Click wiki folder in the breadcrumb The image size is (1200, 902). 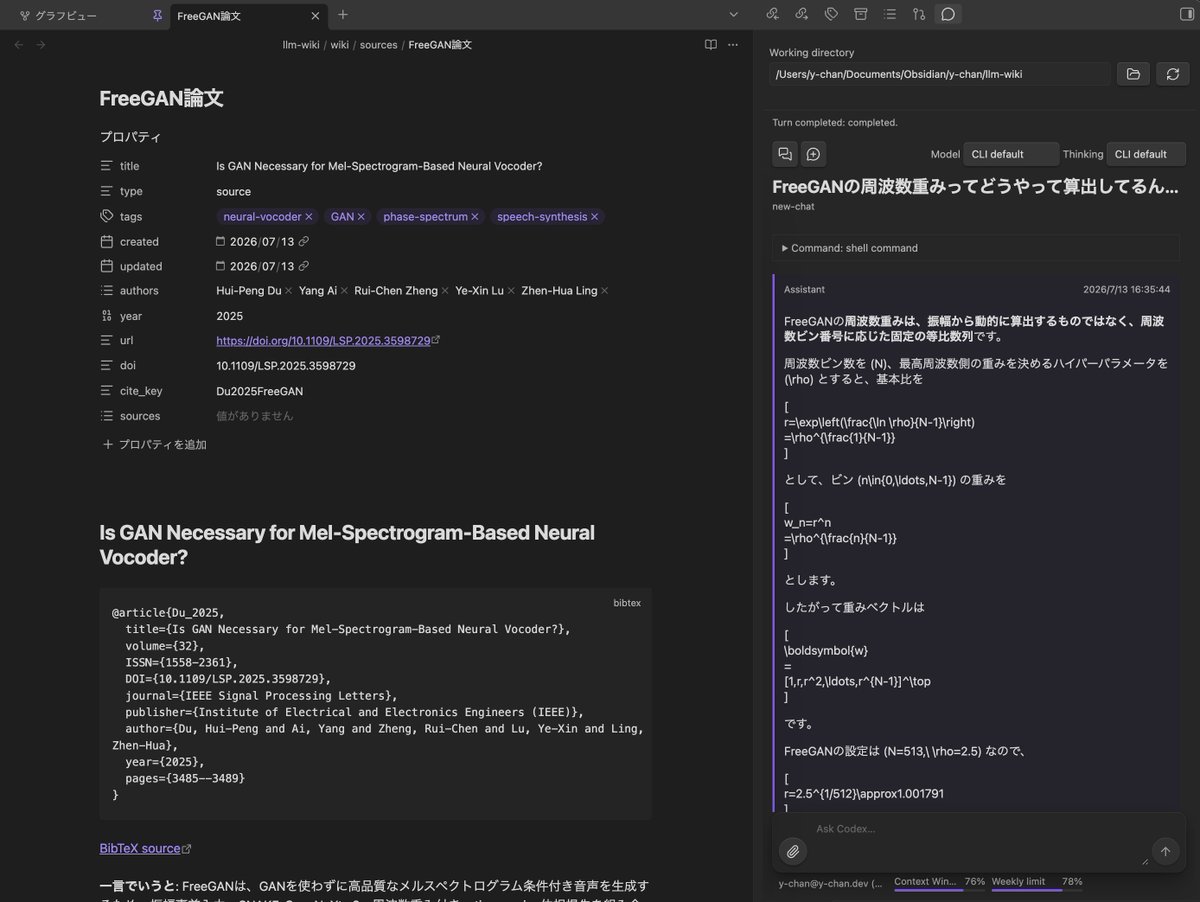(340, 45)
